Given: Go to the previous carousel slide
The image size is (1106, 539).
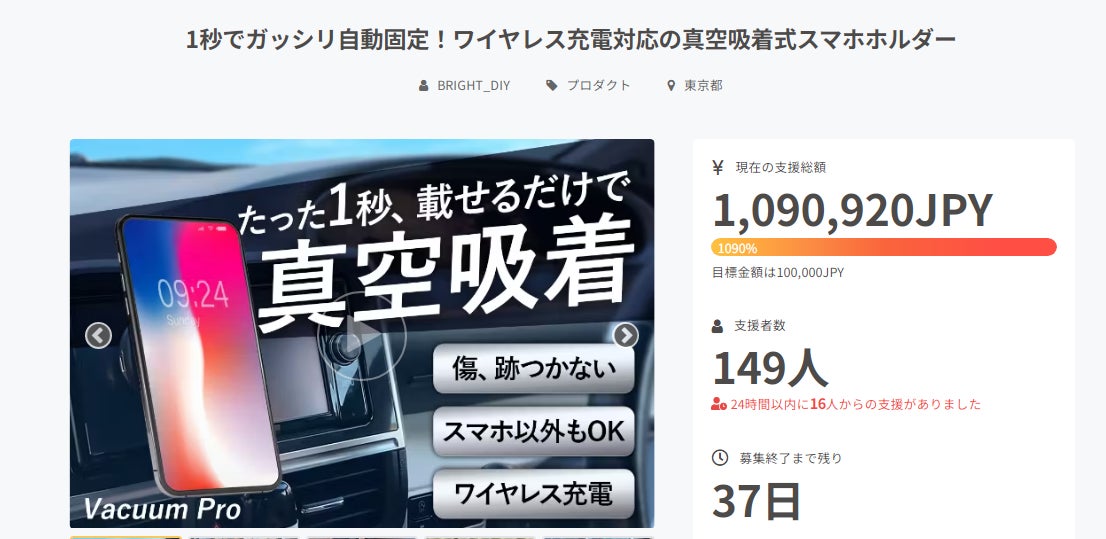Looking at the screenshot, I should coord(99,336).
